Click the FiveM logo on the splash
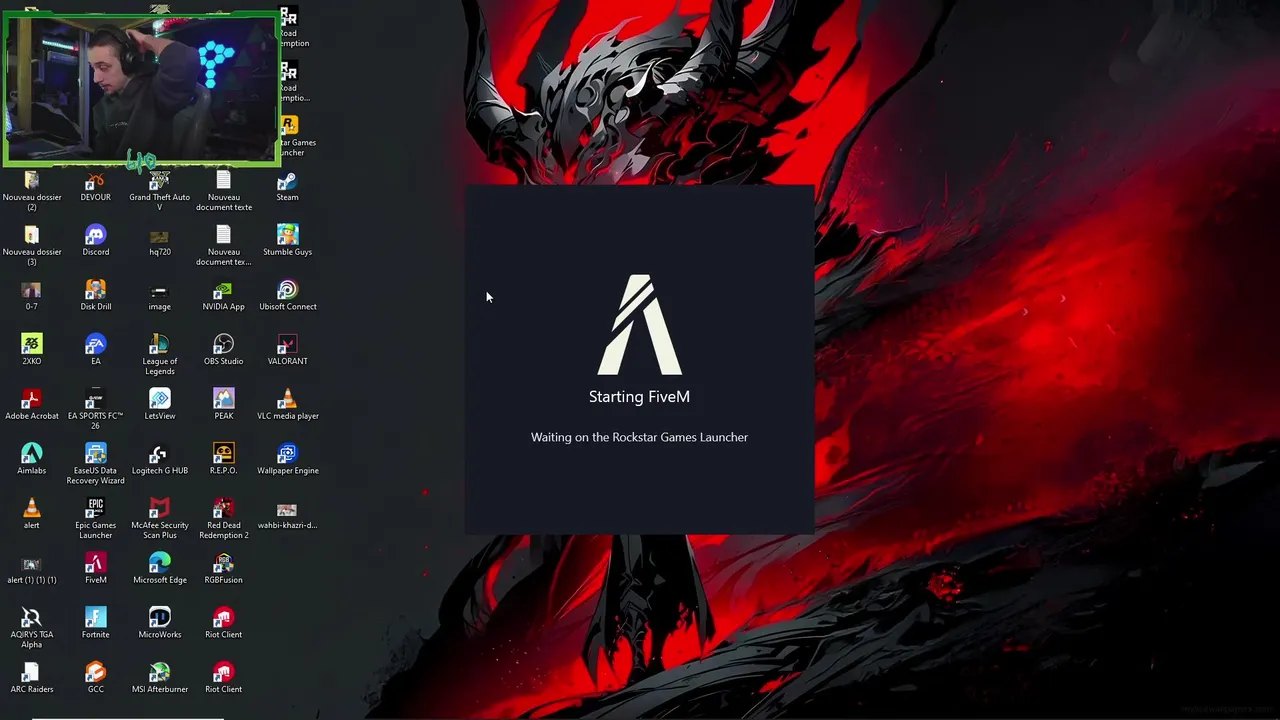The width and height of the screenshot is (1280, 720). (639, 324)
